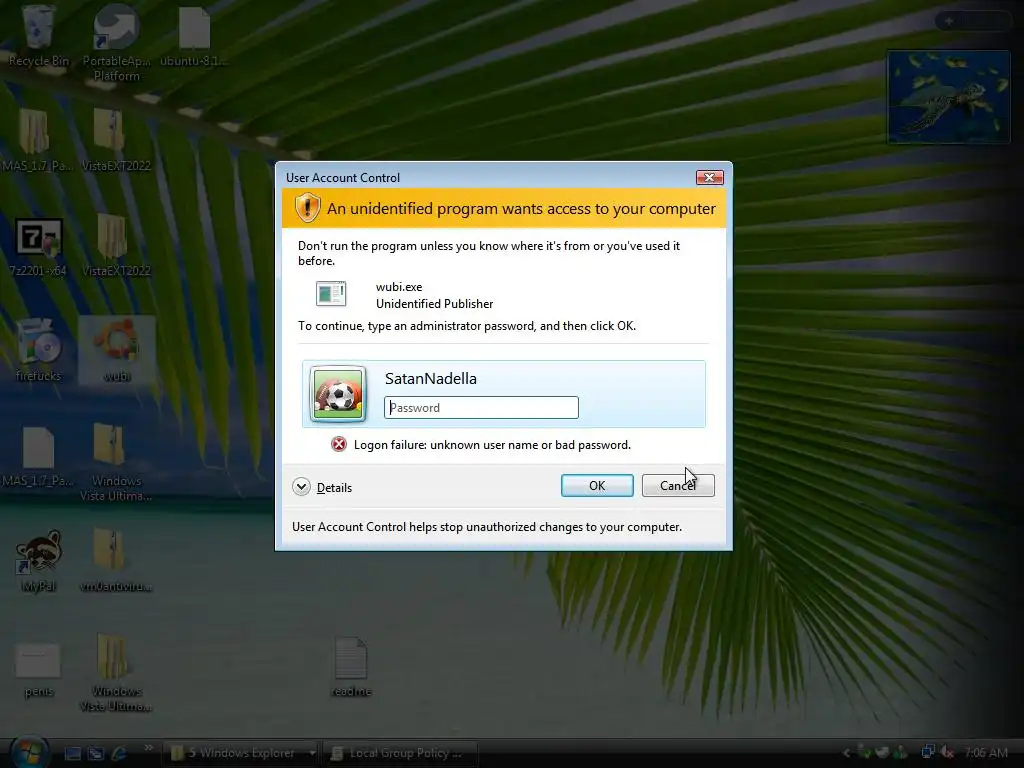1024x768 pixels.
Task: Switch to Local Group Policy taskbar button
Action: pos(400,753)
